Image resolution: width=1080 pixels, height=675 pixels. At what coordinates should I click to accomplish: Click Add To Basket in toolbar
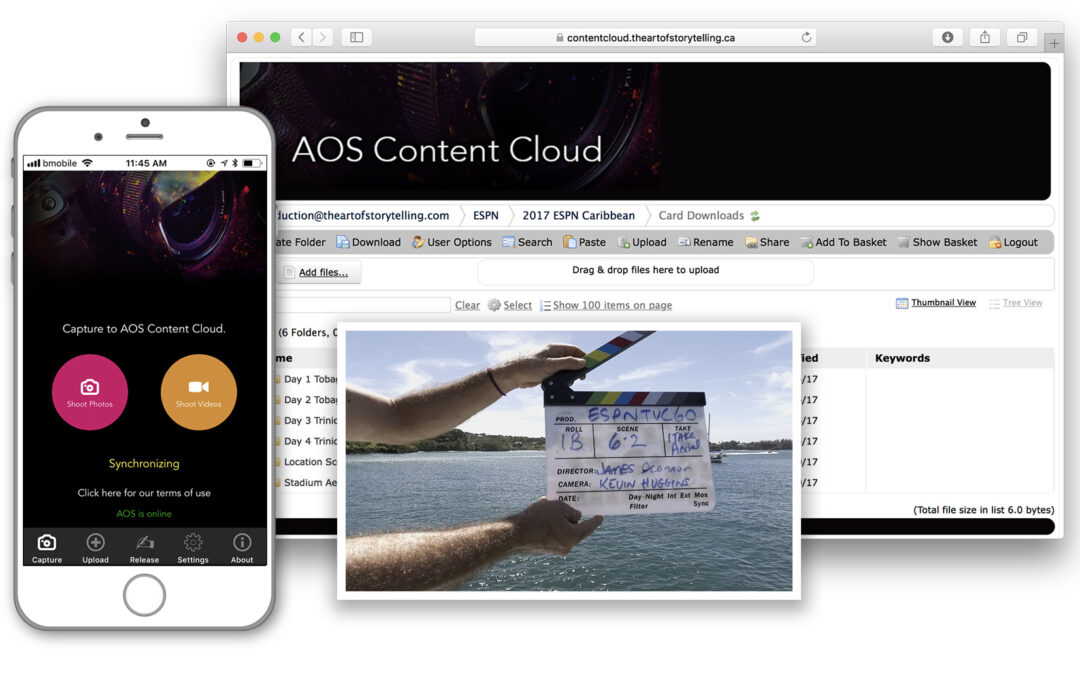844,242
